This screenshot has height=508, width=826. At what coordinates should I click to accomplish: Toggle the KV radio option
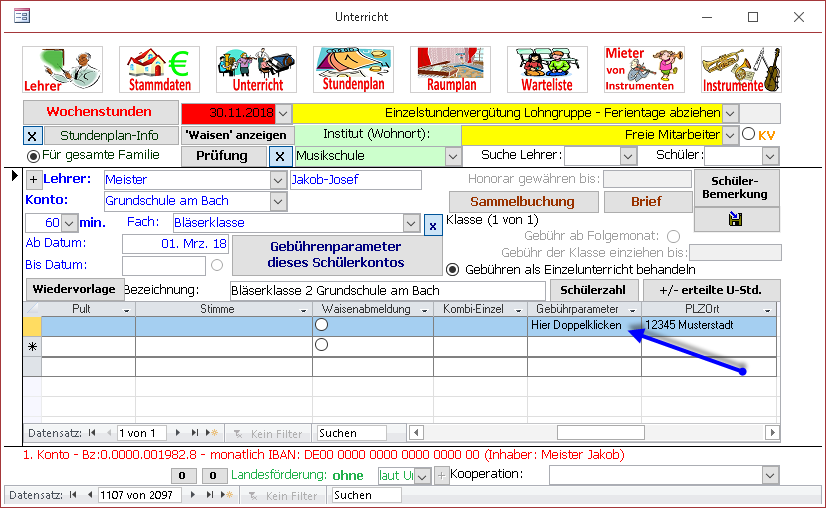tap(748, 134)
